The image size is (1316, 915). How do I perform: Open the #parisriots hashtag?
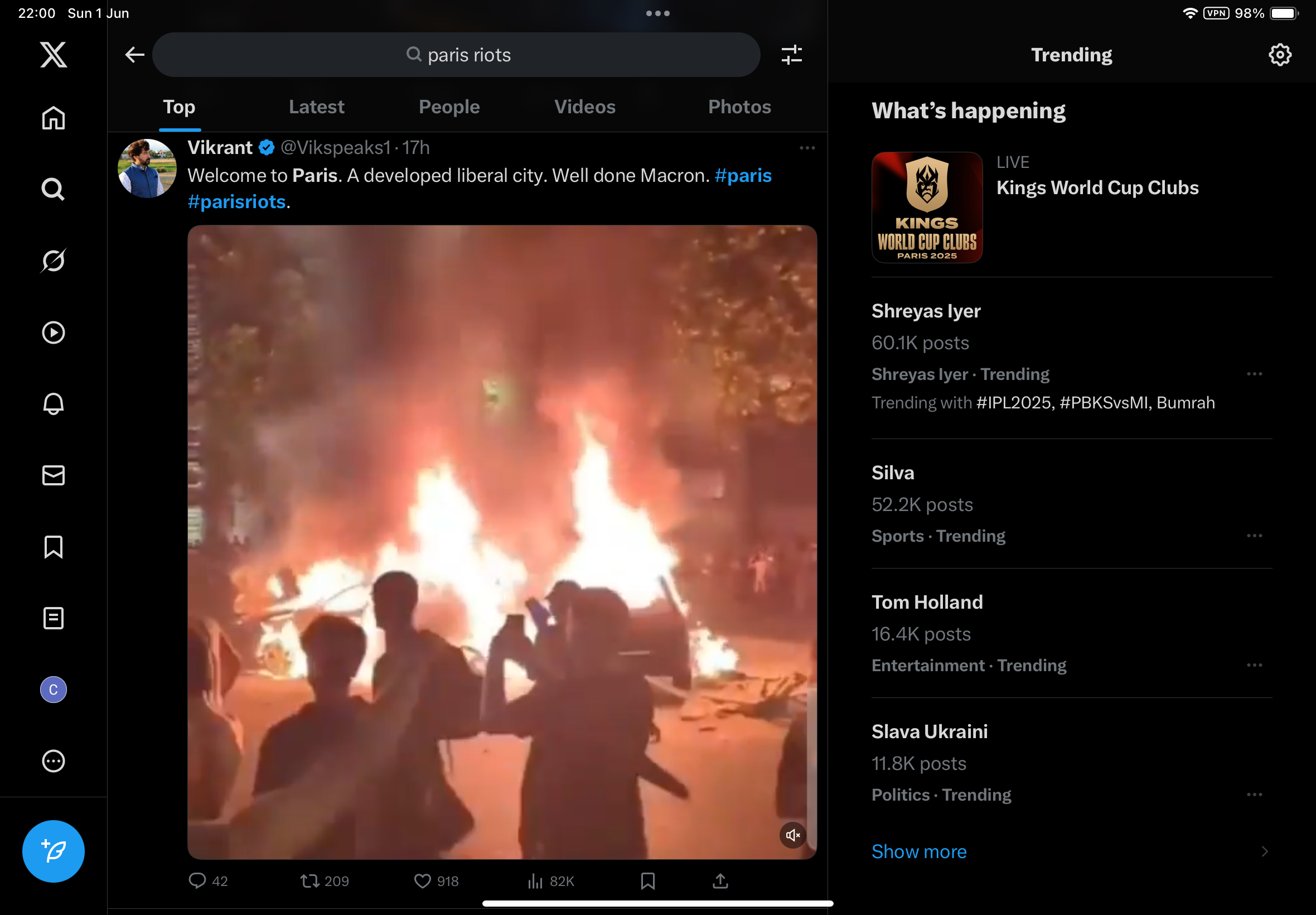pos(236,202)
